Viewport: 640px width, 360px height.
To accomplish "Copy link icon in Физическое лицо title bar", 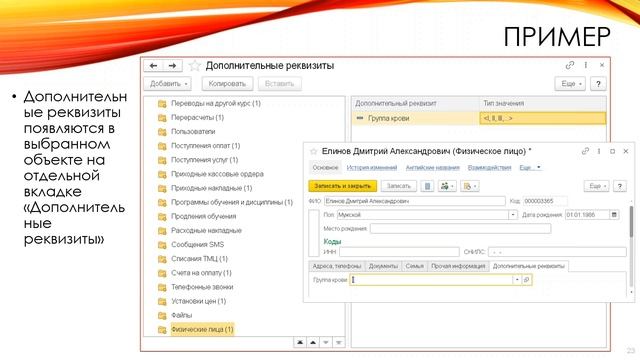I will coord(585,151).
